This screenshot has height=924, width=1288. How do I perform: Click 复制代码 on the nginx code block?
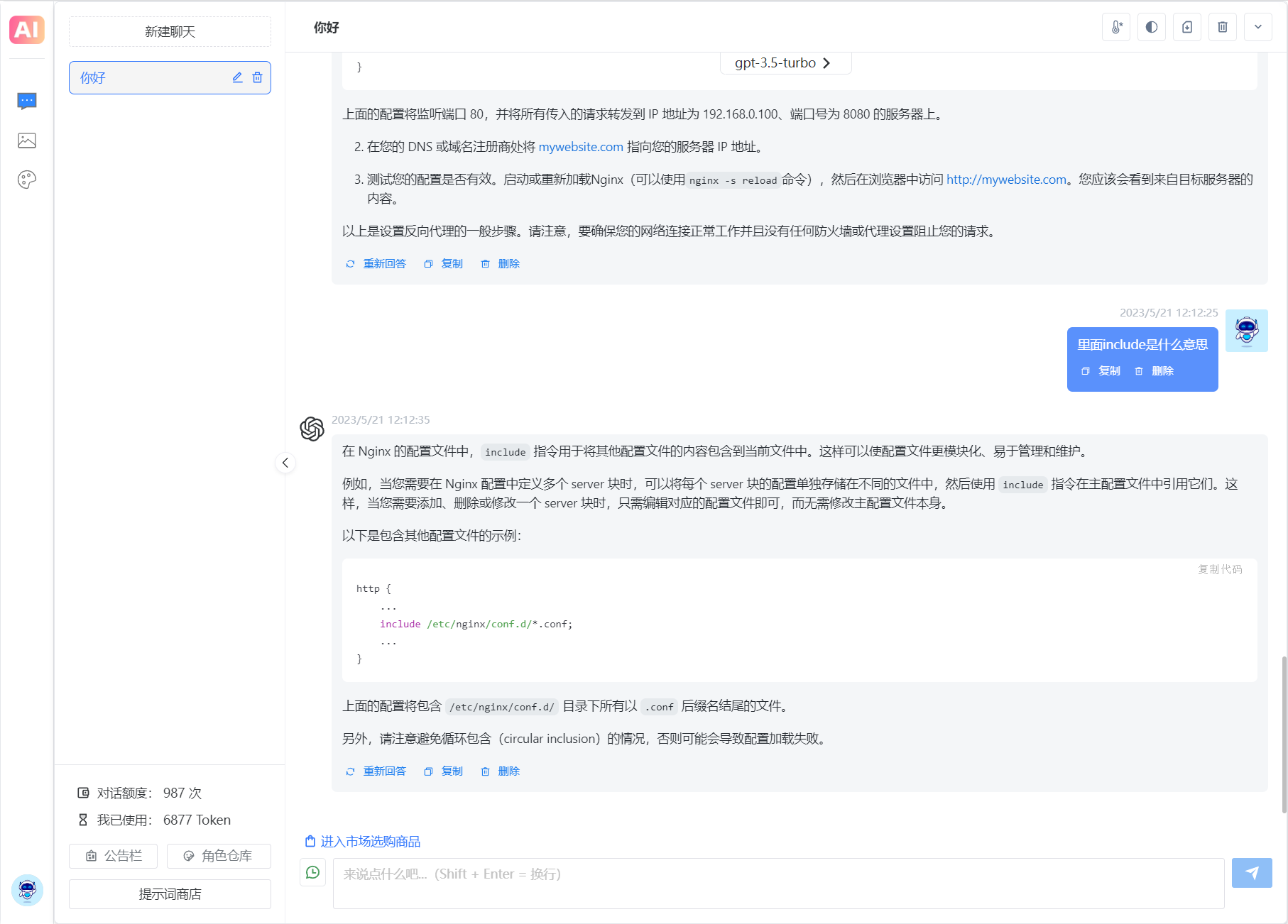[x=1220, y=569]
